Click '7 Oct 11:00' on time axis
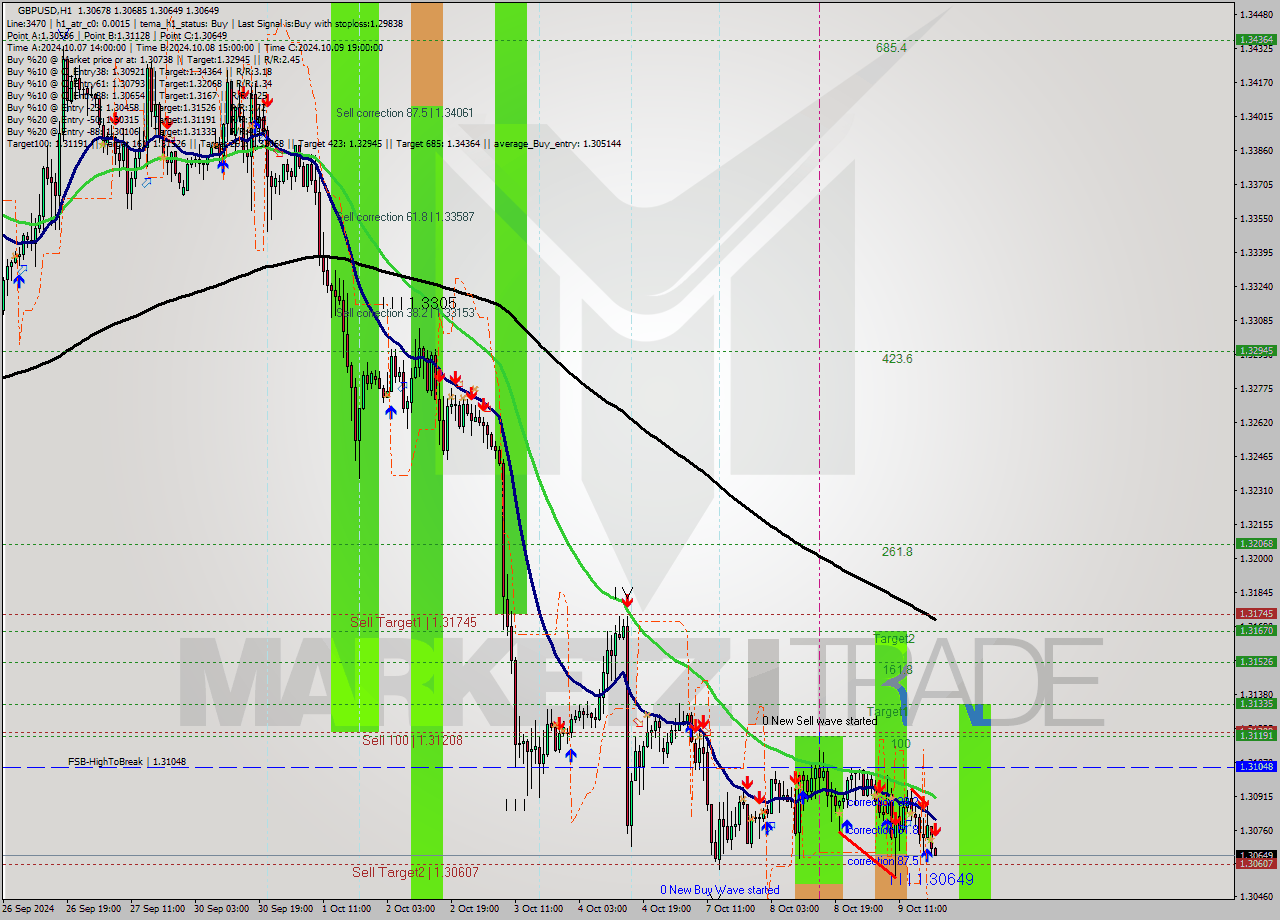 coord(731,909)
